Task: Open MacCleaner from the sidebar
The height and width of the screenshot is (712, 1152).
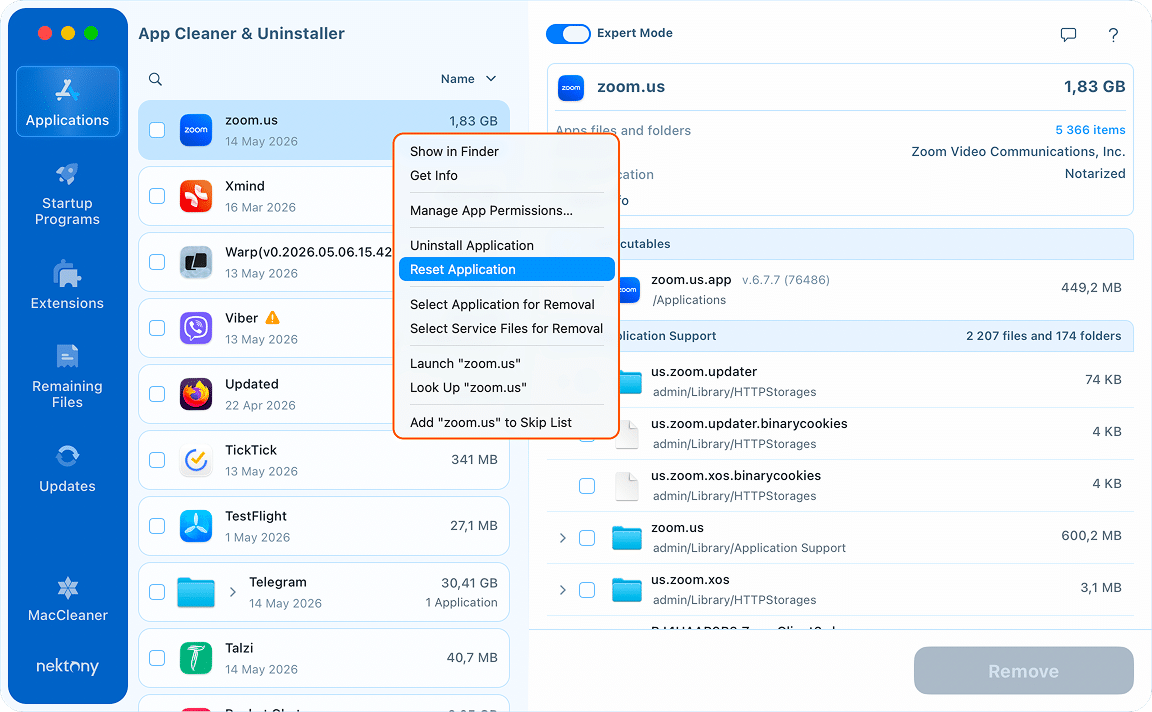Action: pos(68,600)
